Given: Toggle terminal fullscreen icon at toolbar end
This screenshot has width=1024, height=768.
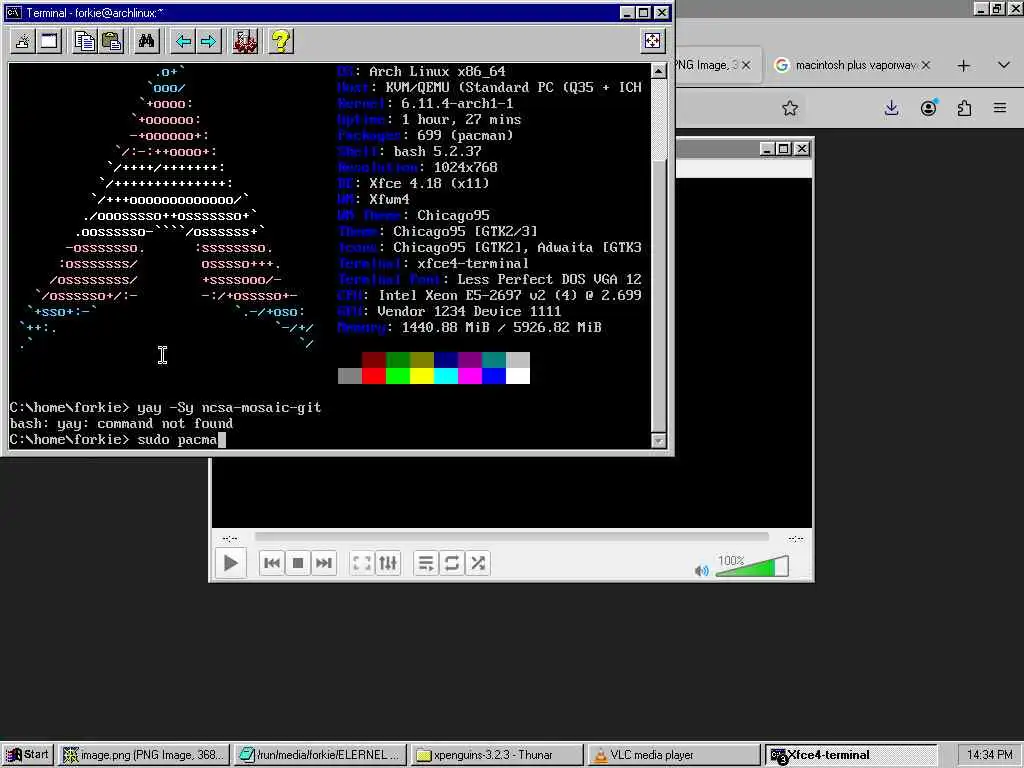Looking at the screenshot, I should pyautogui.click(x=652, y=41).
